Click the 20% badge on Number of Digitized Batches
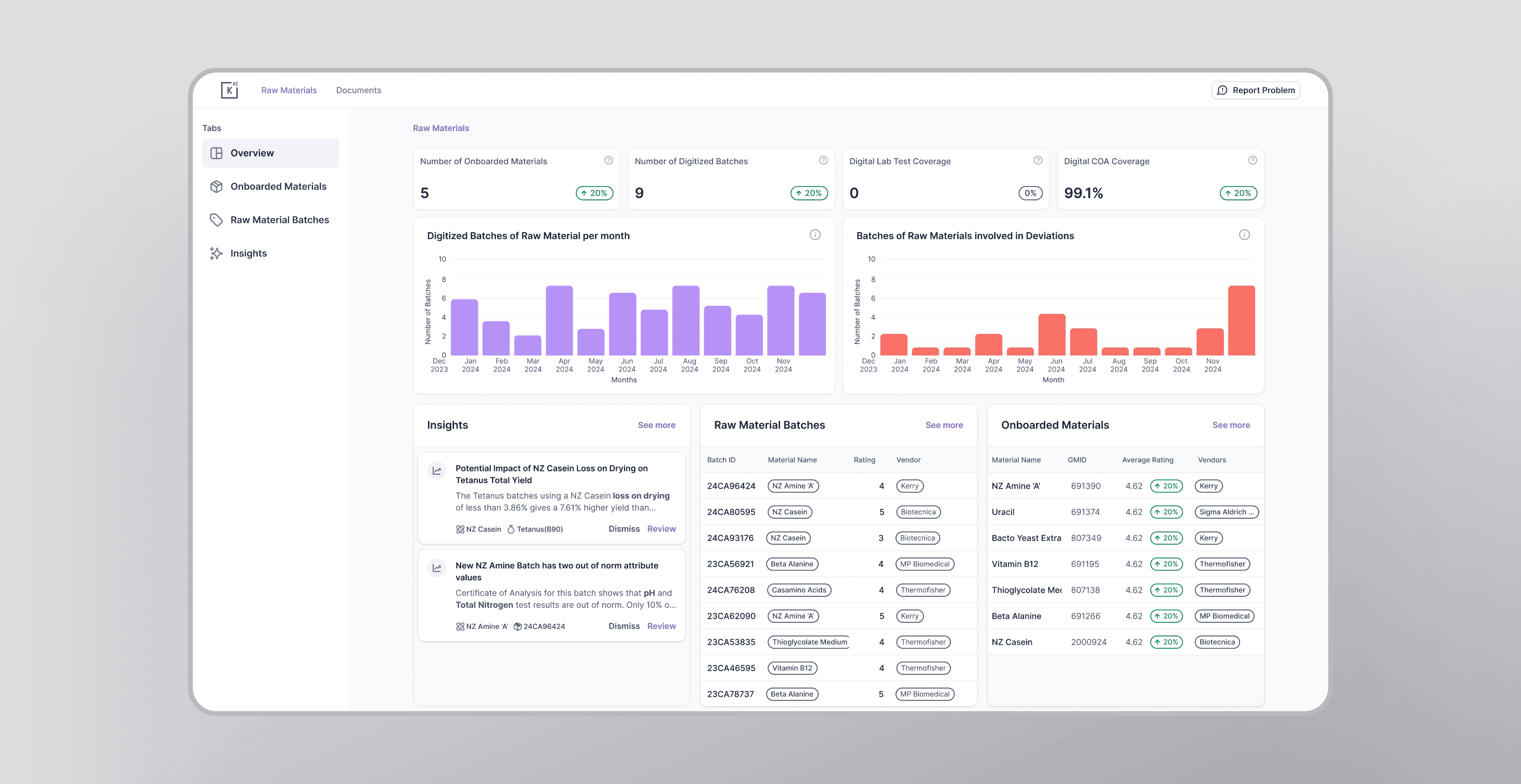This screenshot has width=1521, height=784. click(x=808, y=192)
